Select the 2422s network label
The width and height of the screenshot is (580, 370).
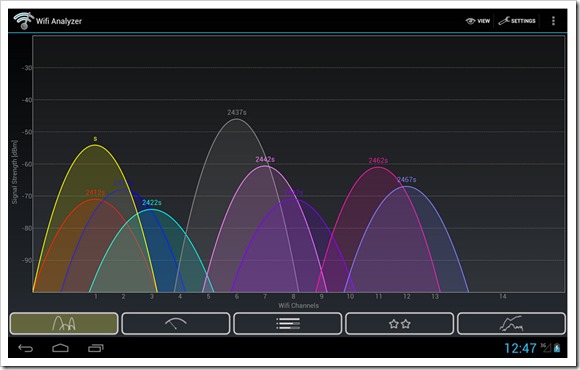[x=152, y=203]
